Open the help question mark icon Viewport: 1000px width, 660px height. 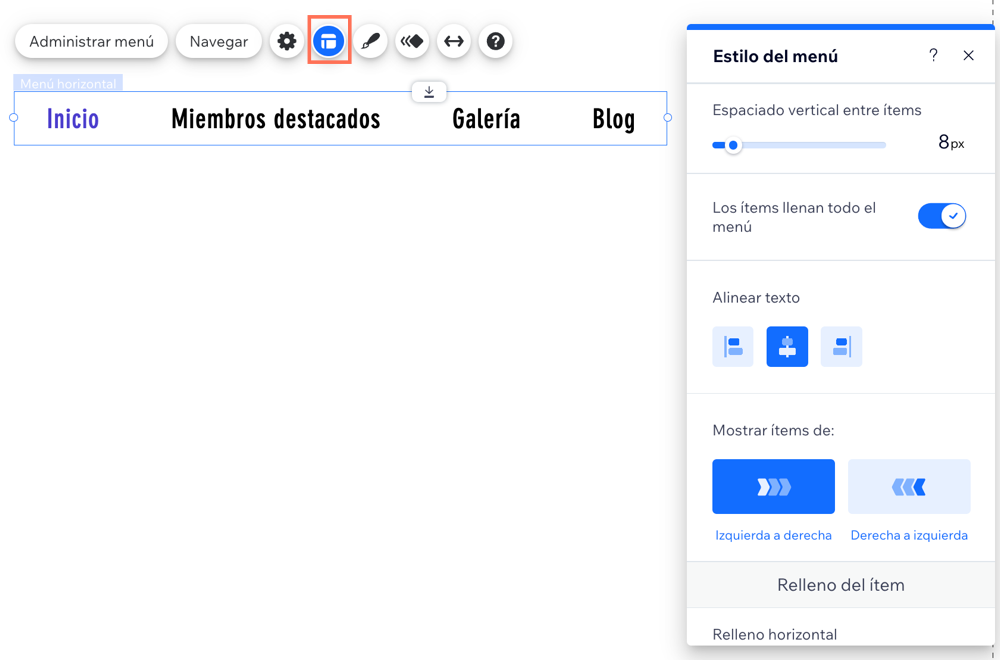click(x=495, y=41)
